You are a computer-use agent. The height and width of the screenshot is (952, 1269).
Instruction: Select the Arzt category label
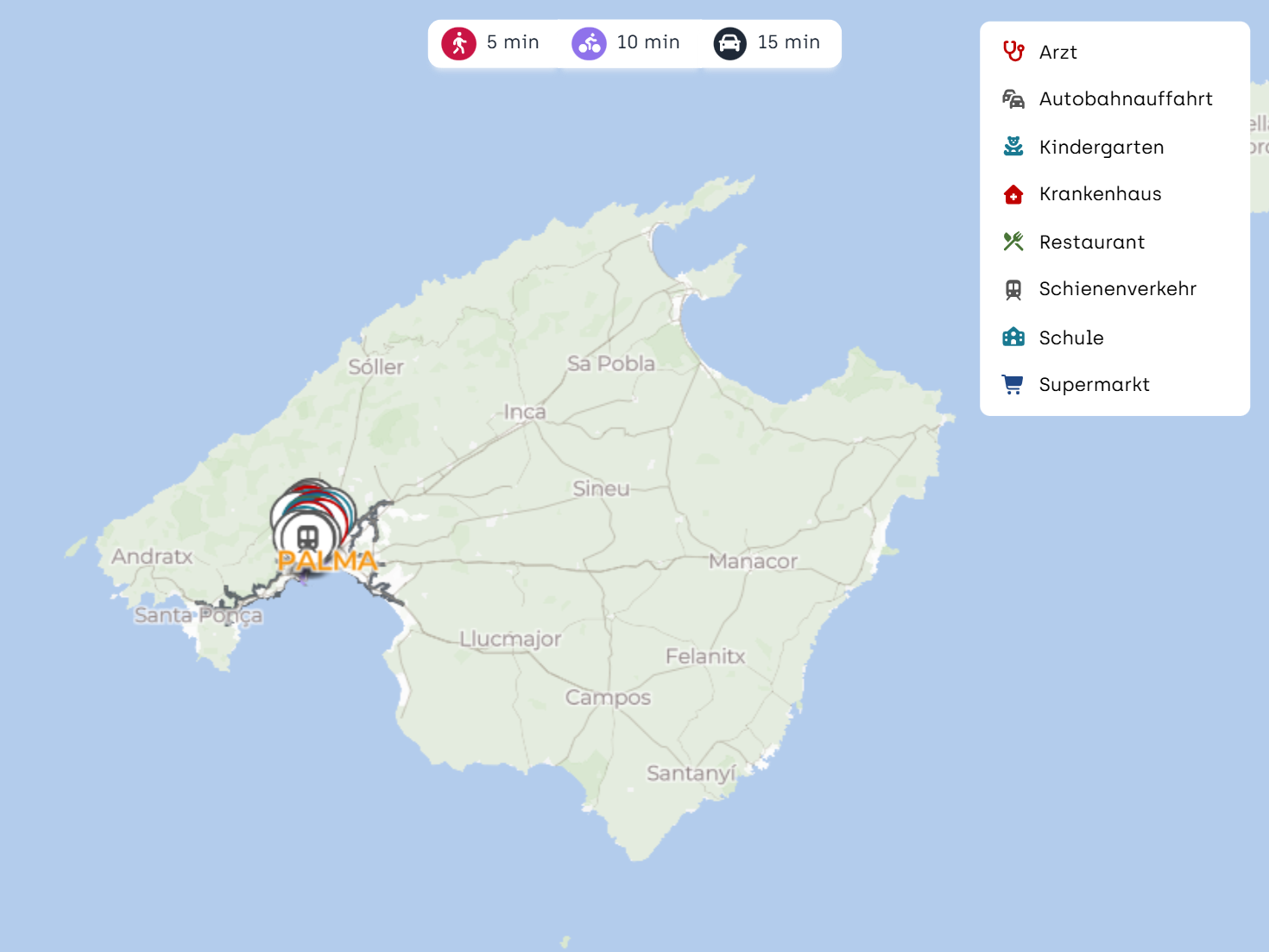(1057, 53)
